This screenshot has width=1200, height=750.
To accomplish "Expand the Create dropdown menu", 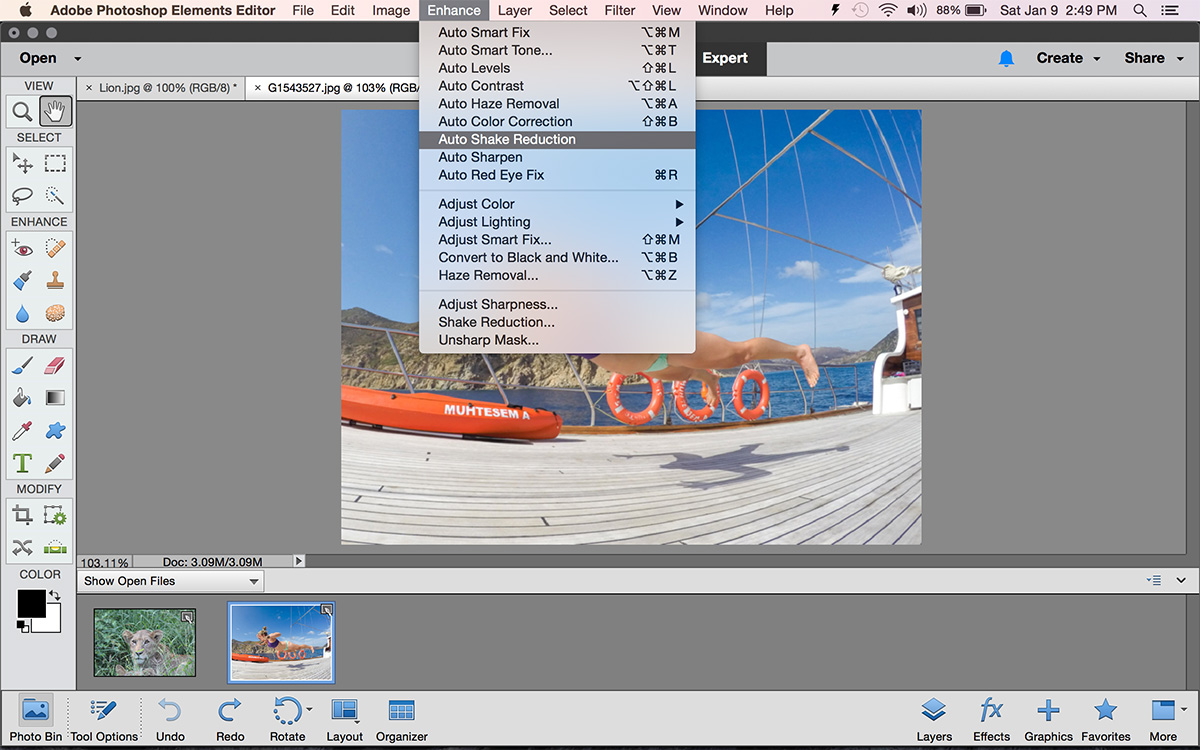I will (1068, 58).
